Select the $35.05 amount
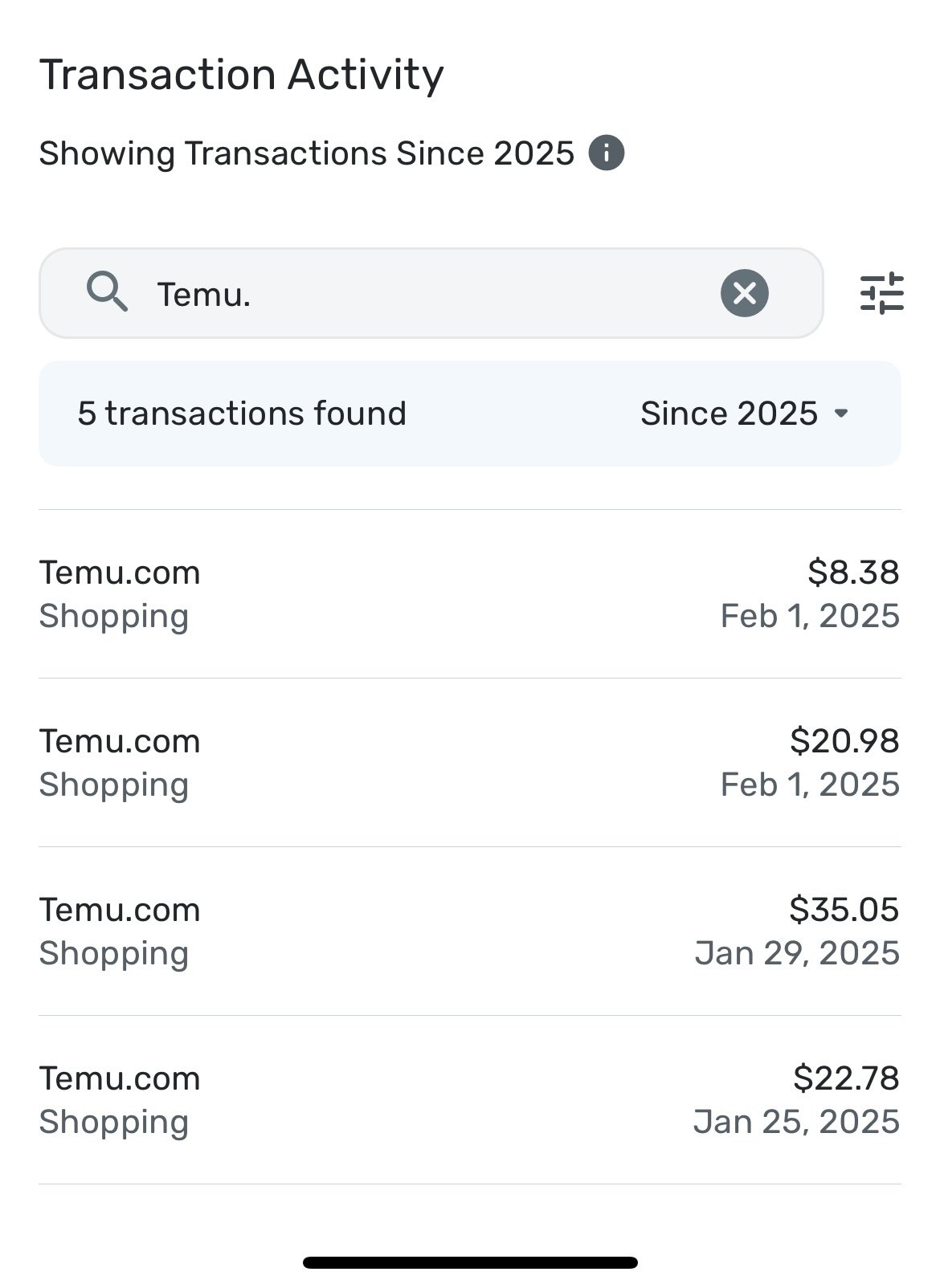940x1288 pixels. tap(844, 910)
